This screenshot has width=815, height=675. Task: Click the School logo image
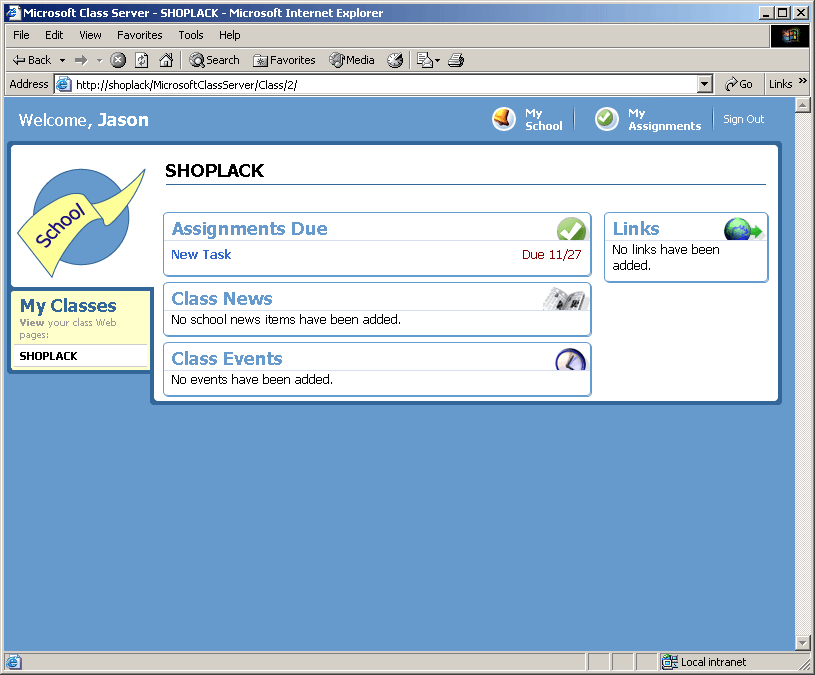(x=81, y=221)
